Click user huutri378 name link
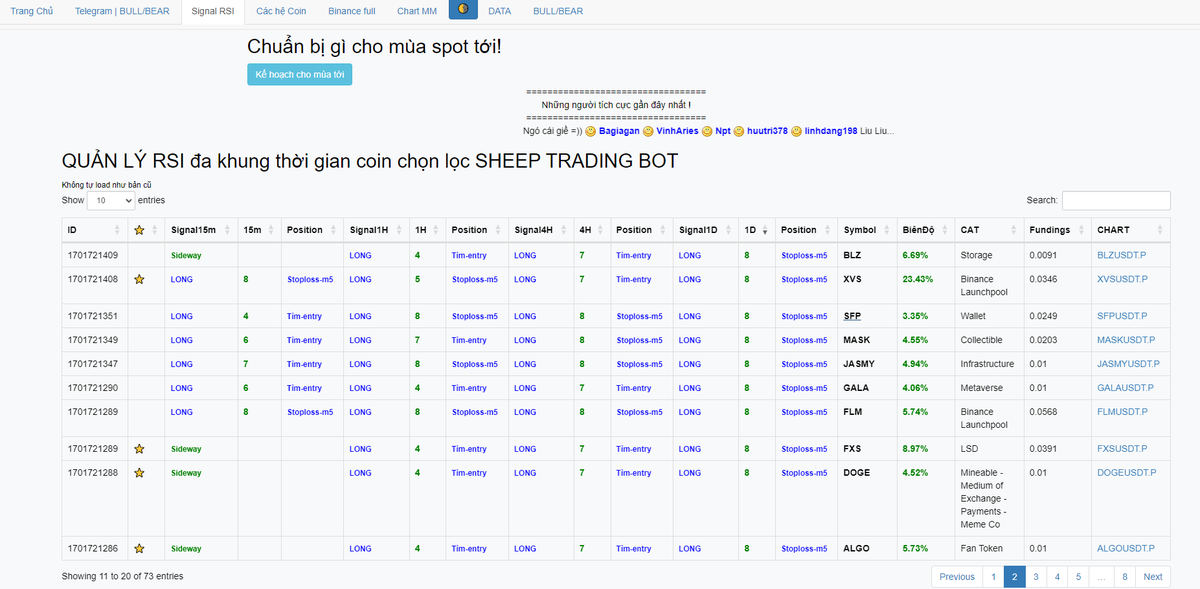Viewport: 1200px width, 589px height. point(767,131)
